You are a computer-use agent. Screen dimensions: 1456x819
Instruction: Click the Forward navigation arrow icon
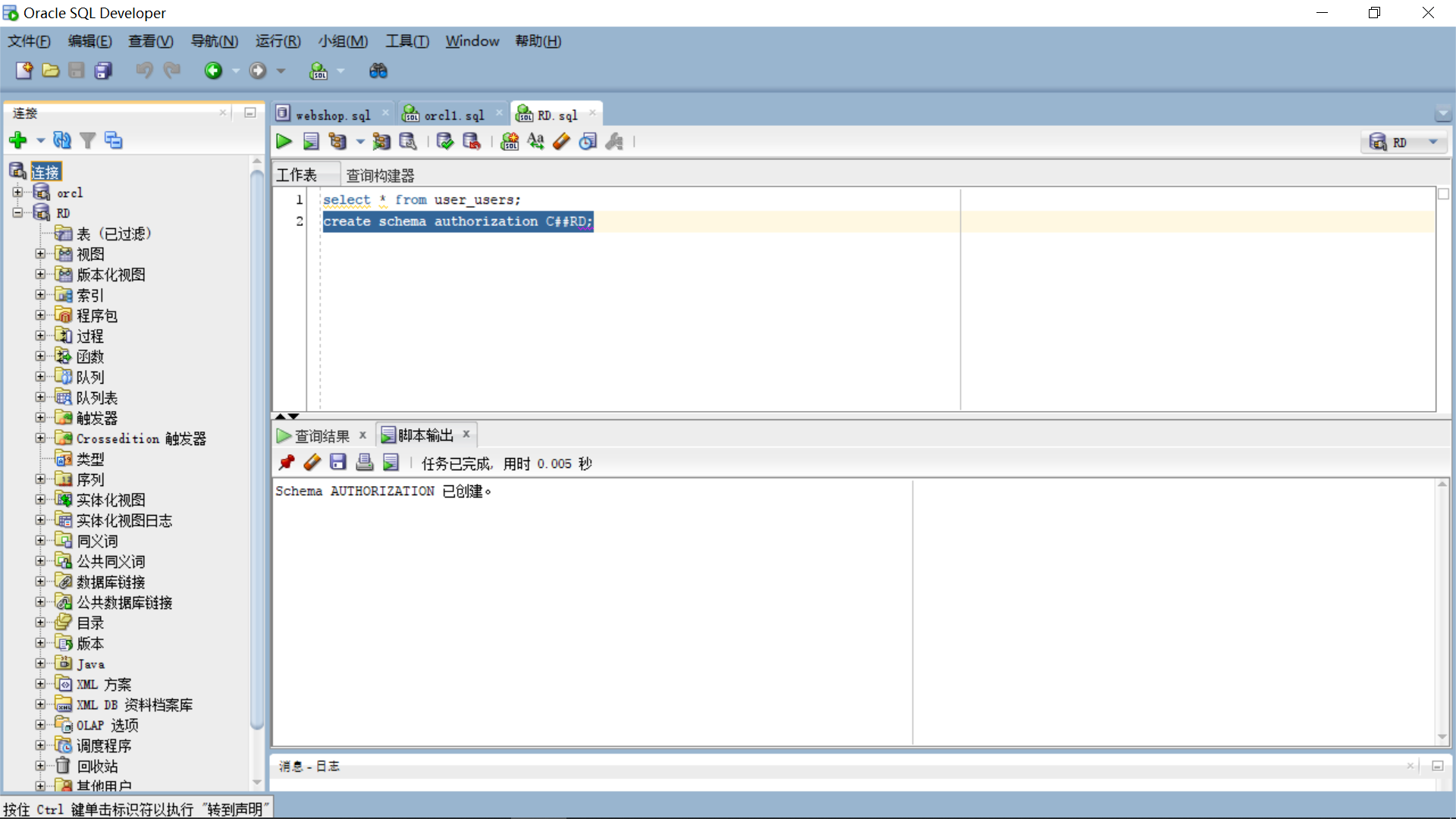click(x=258, y=71)
